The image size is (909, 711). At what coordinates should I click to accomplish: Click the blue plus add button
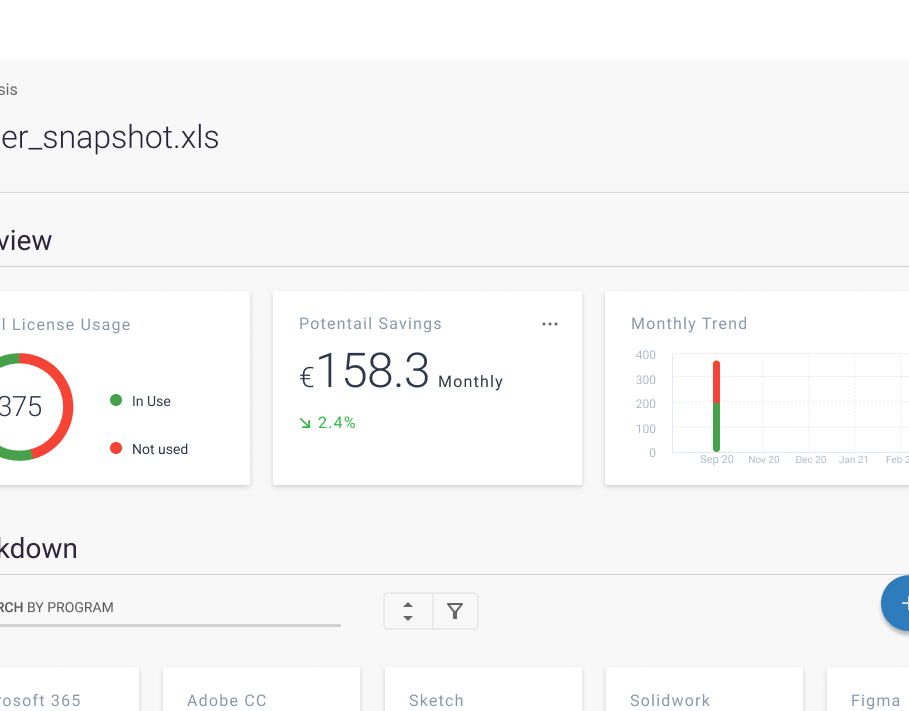point(896,603)
